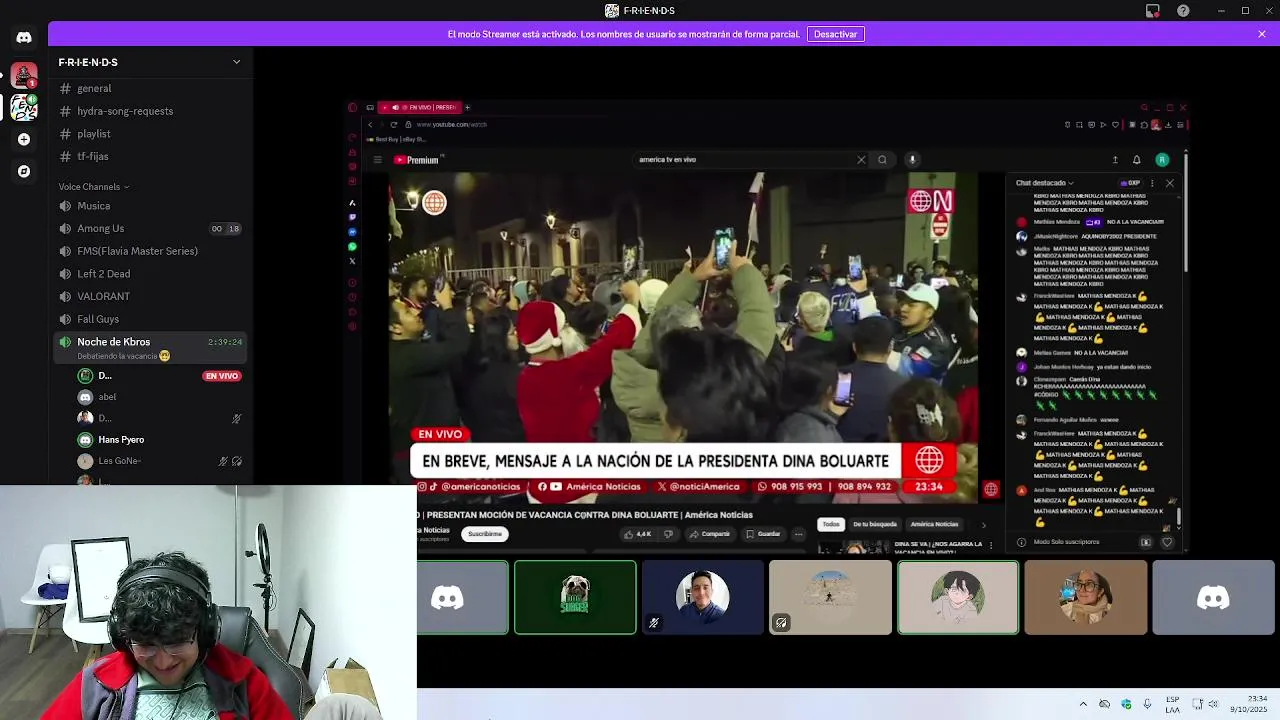Open video more-actions ellipsis menu
Image resolution: width=1280 pixels, height=720 pixels.
pyautogui.click(x=798, y=534)
